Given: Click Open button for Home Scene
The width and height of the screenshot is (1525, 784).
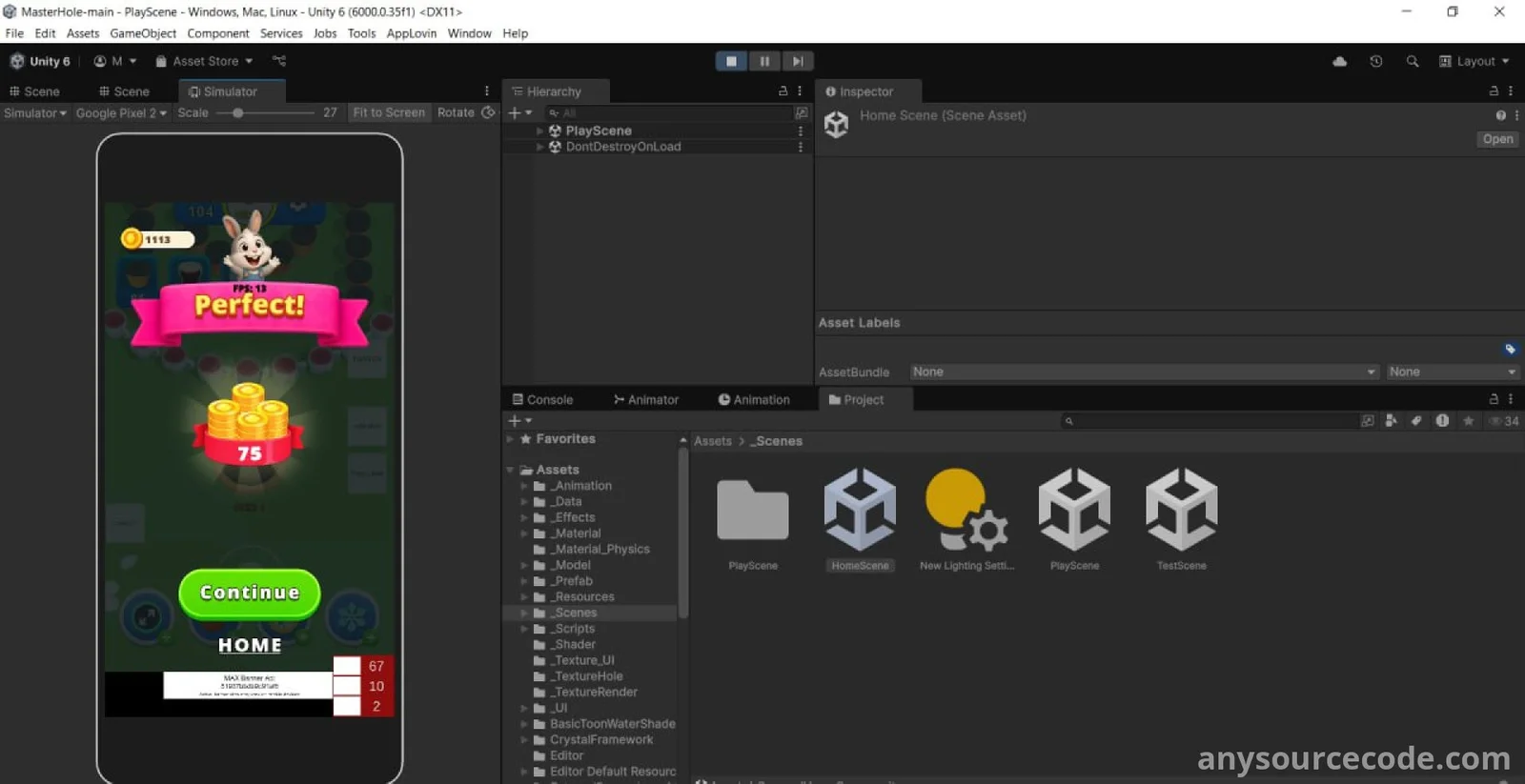Looking at the screenshot, I should coord(1496,139).
